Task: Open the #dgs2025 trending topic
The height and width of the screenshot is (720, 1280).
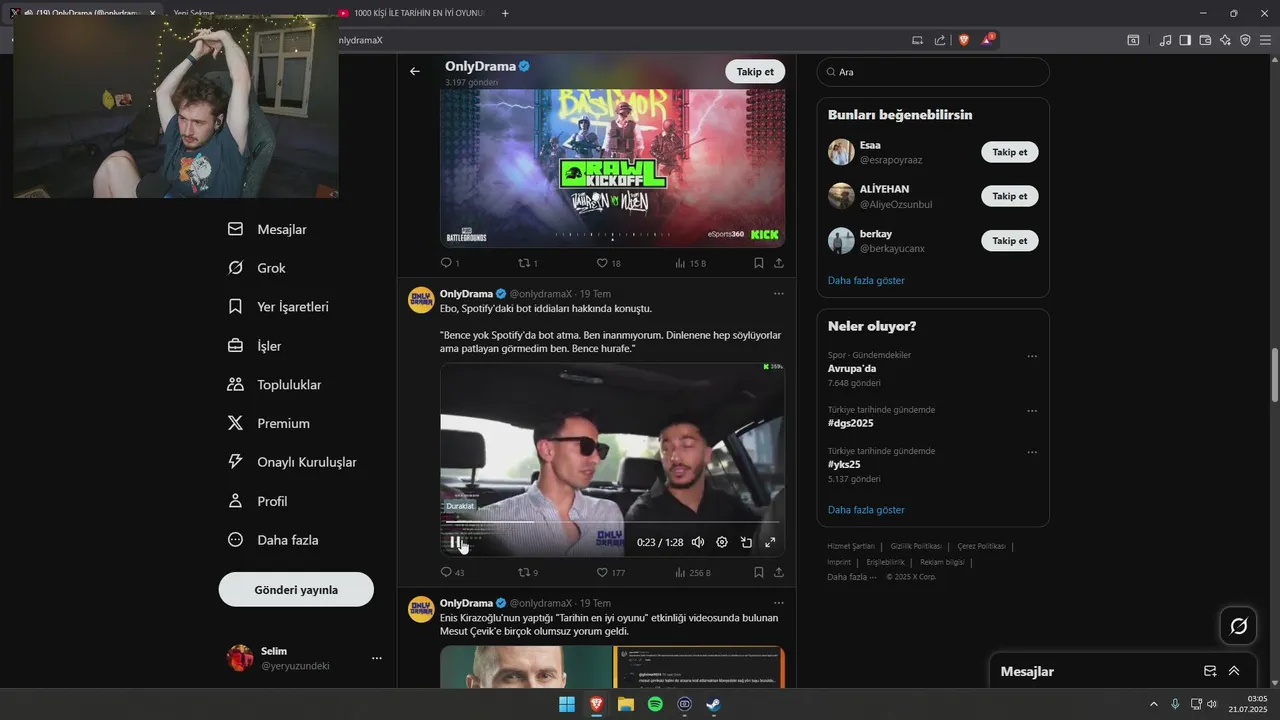Action: (852, 423)
